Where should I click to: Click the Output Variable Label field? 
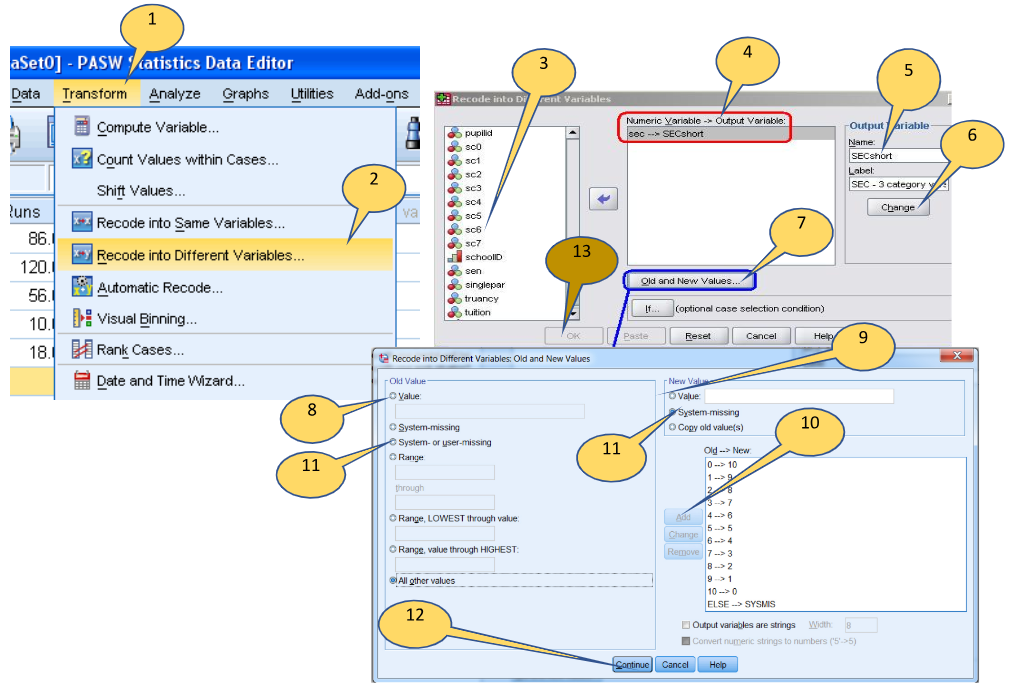tap(898, 184)
